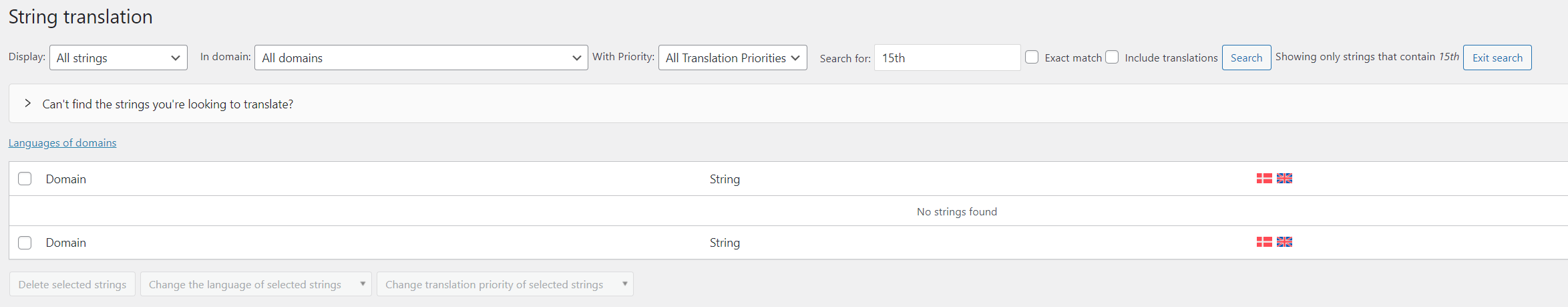Image resolution: width=1568 pixels, height=307 pixels.
Task: Check the footer Domain select-all checkbox
Action: coord(25,243)
